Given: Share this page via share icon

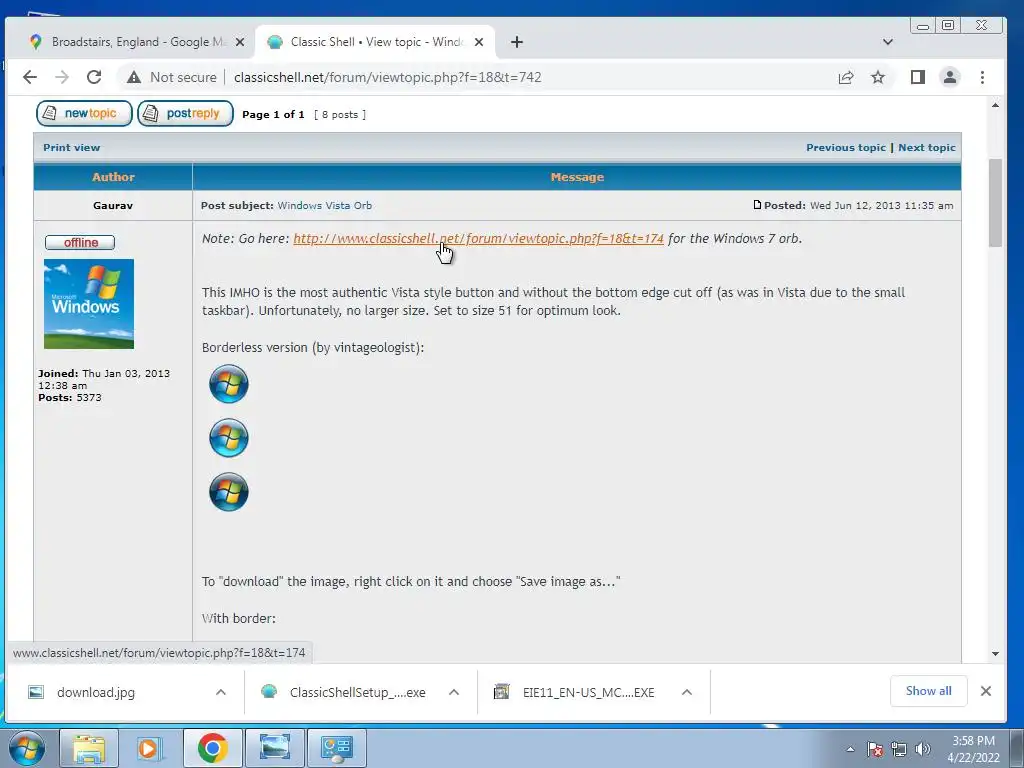Looking at the screenshot, I should point(846,77).
